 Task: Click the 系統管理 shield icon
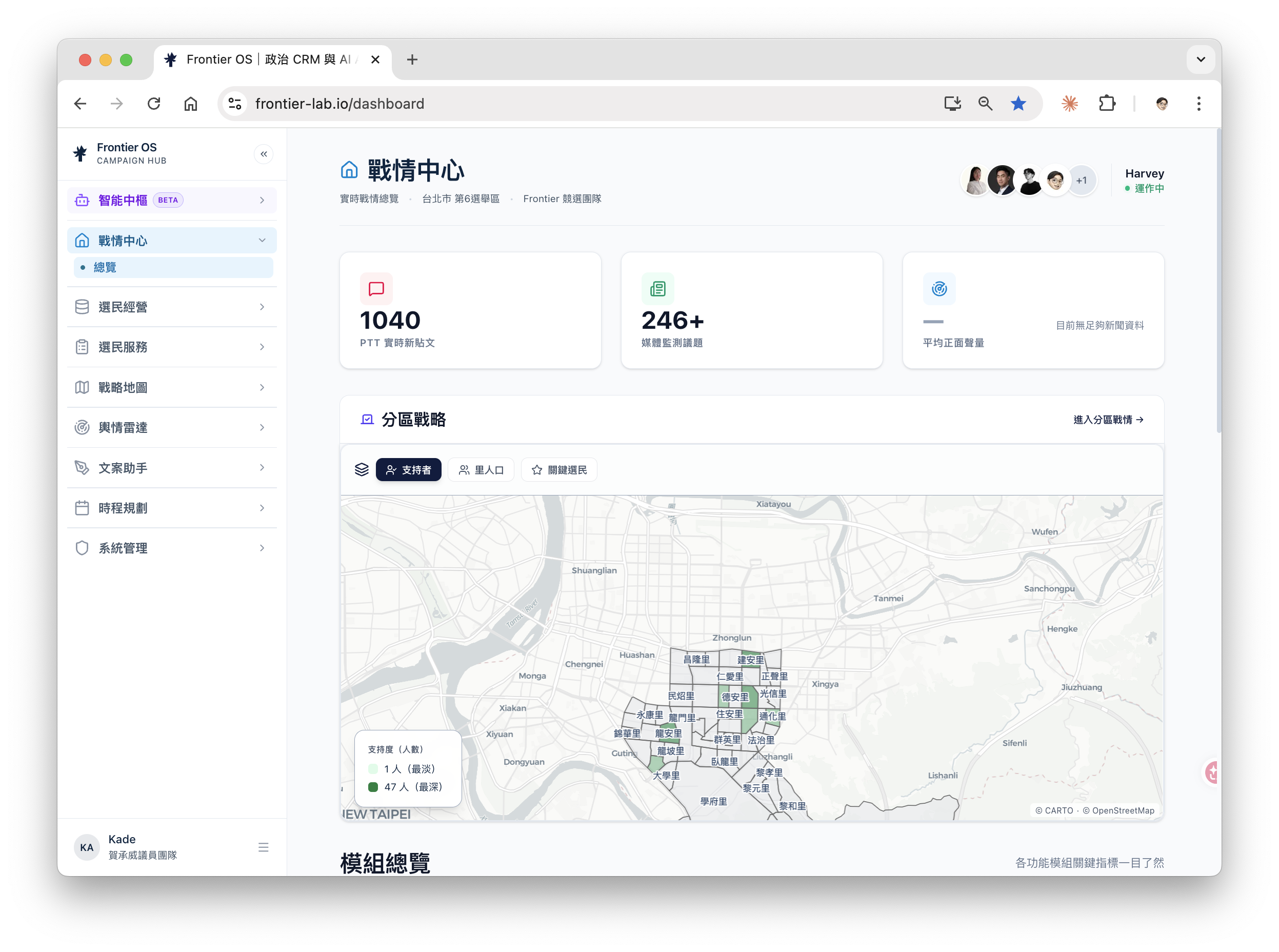pos(82,547)
